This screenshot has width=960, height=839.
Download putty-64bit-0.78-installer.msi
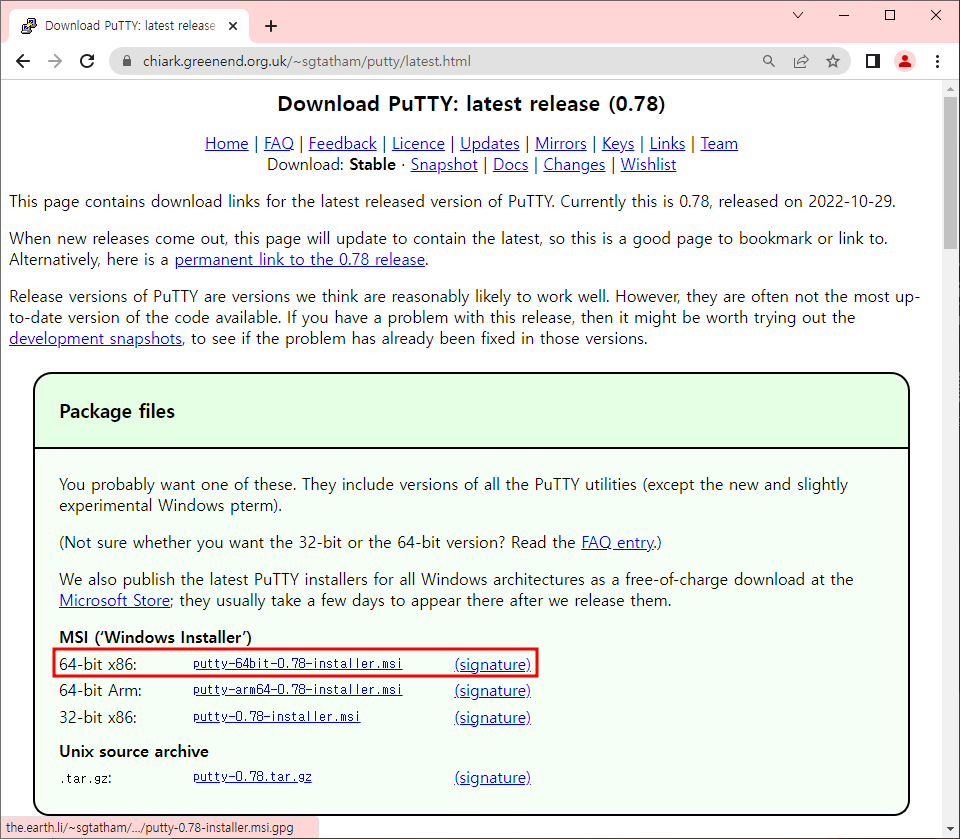(298, 663)
